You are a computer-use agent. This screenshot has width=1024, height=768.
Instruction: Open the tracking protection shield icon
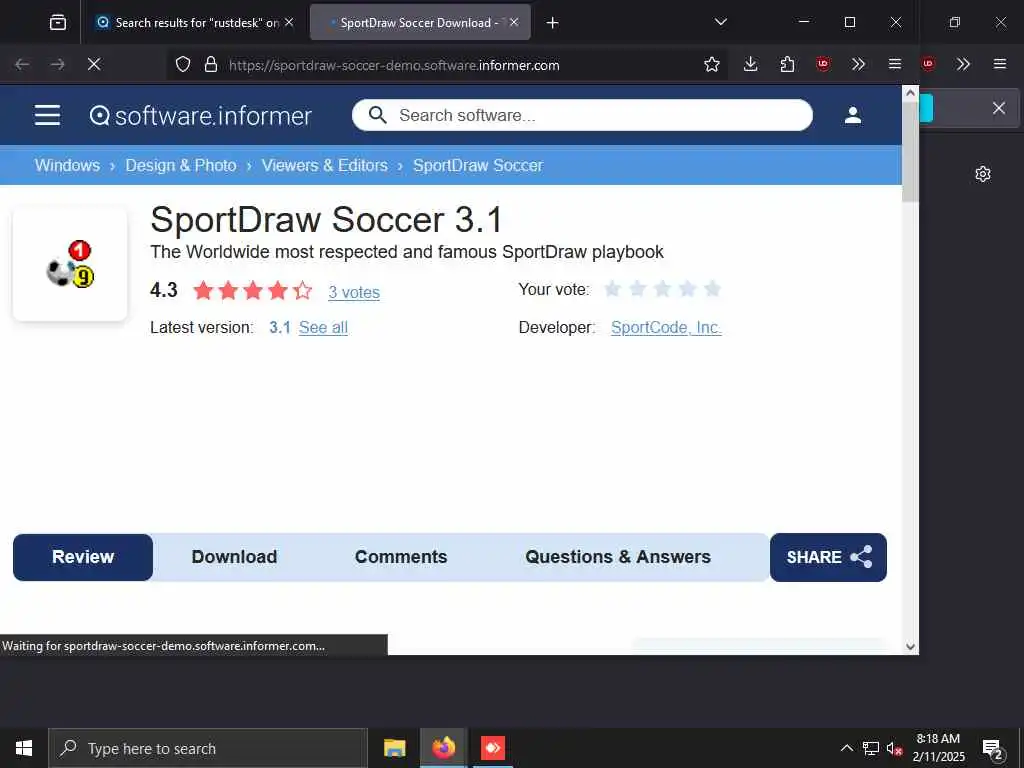(183, 64)
